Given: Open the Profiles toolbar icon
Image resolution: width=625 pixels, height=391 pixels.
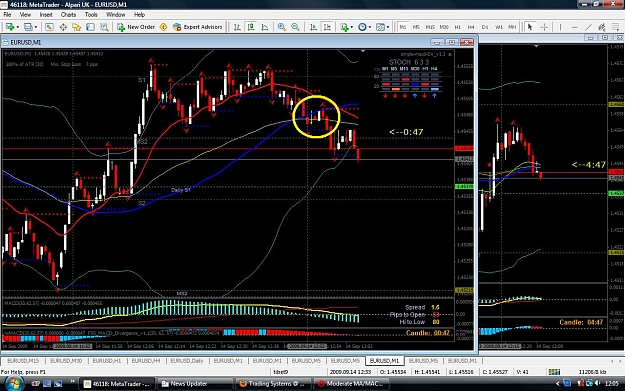Looking at the screenshot, I should (x=28, y=27).
